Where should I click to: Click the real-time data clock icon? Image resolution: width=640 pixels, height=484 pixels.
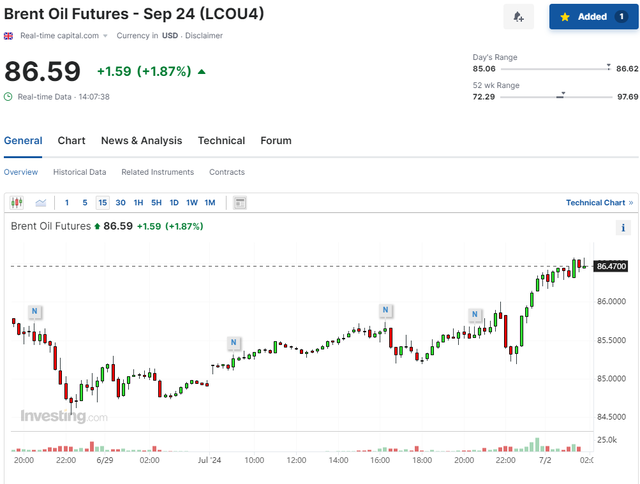click(9, 97)
